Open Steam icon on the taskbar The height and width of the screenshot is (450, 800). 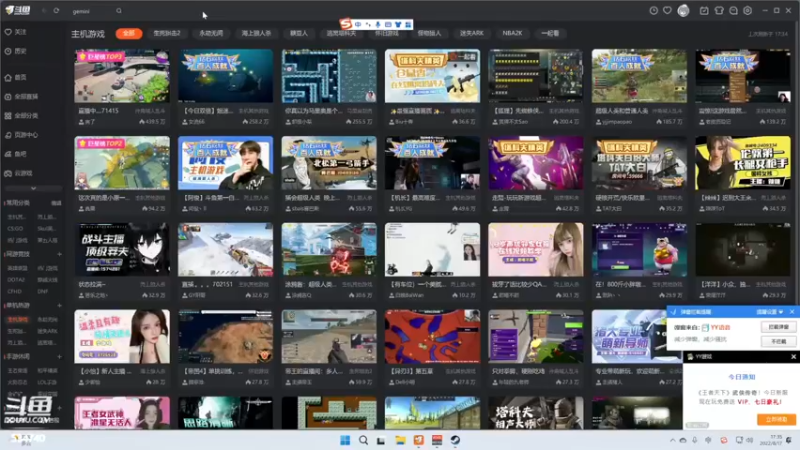tap(455, 440)
